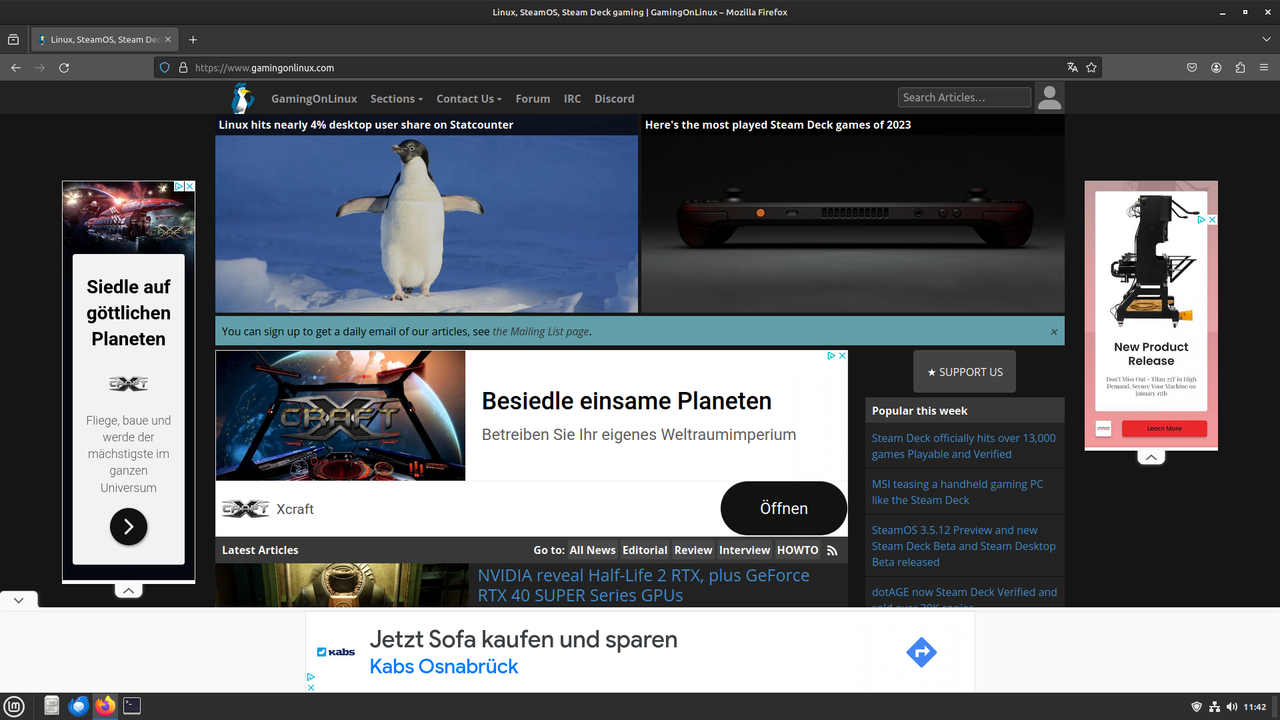Click the Firefox back arrow

click(15, 68)
